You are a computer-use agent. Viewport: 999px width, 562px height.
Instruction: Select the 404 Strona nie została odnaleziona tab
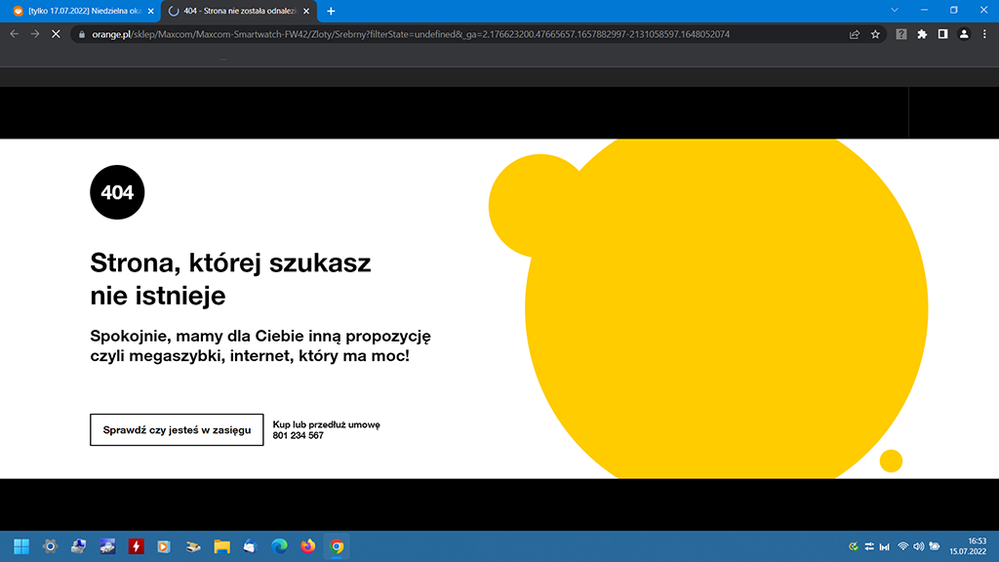238,11
